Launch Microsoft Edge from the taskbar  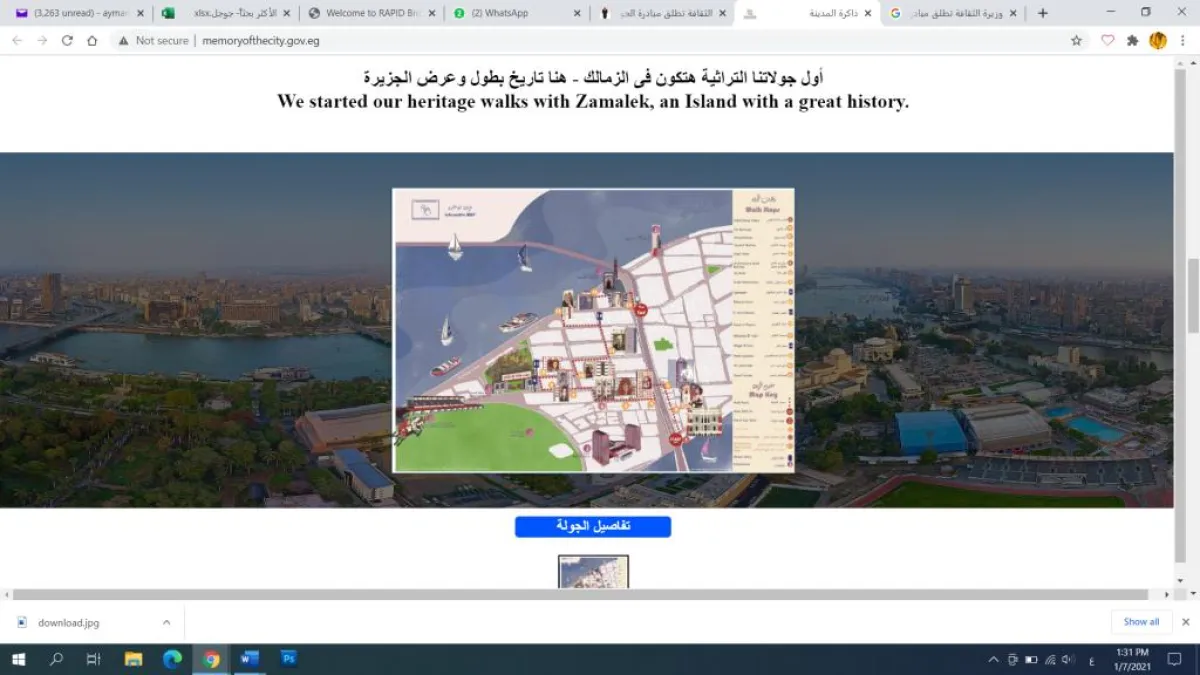(172, 658)
